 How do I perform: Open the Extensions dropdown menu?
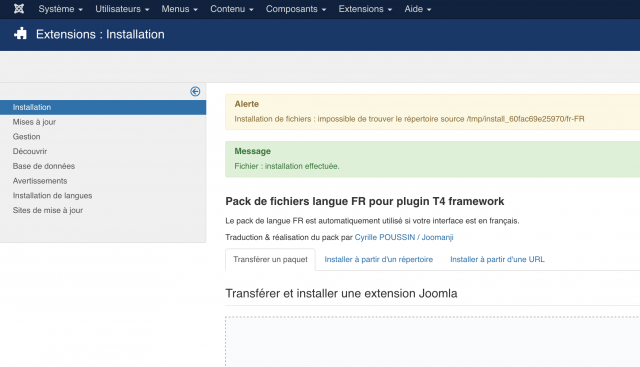(x=365, y=9)
